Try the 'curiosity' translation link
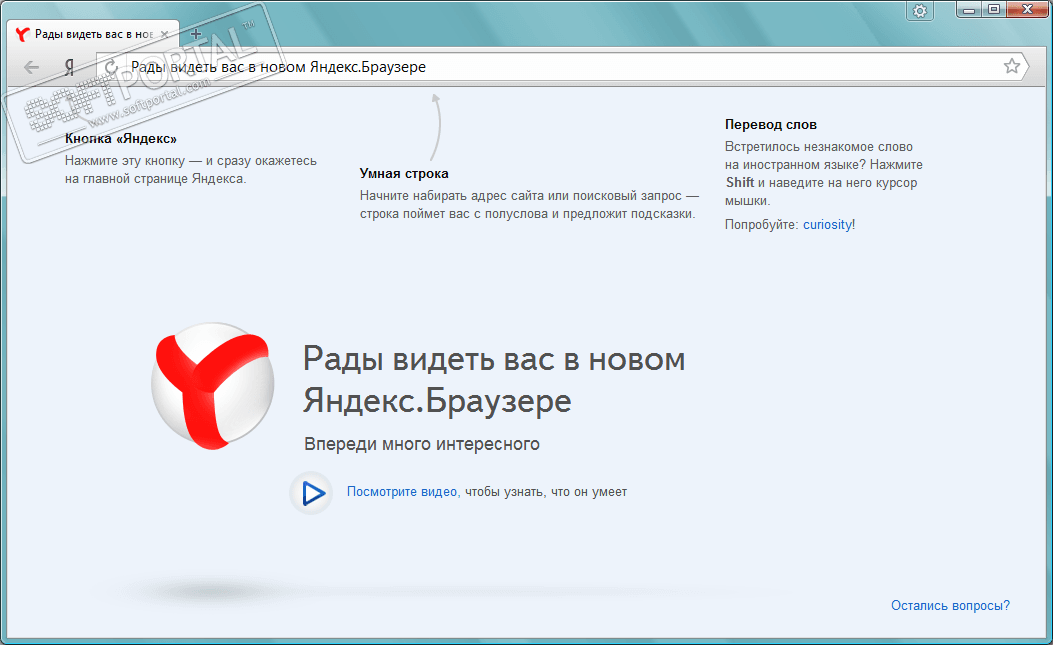 [x=827, y=224]
